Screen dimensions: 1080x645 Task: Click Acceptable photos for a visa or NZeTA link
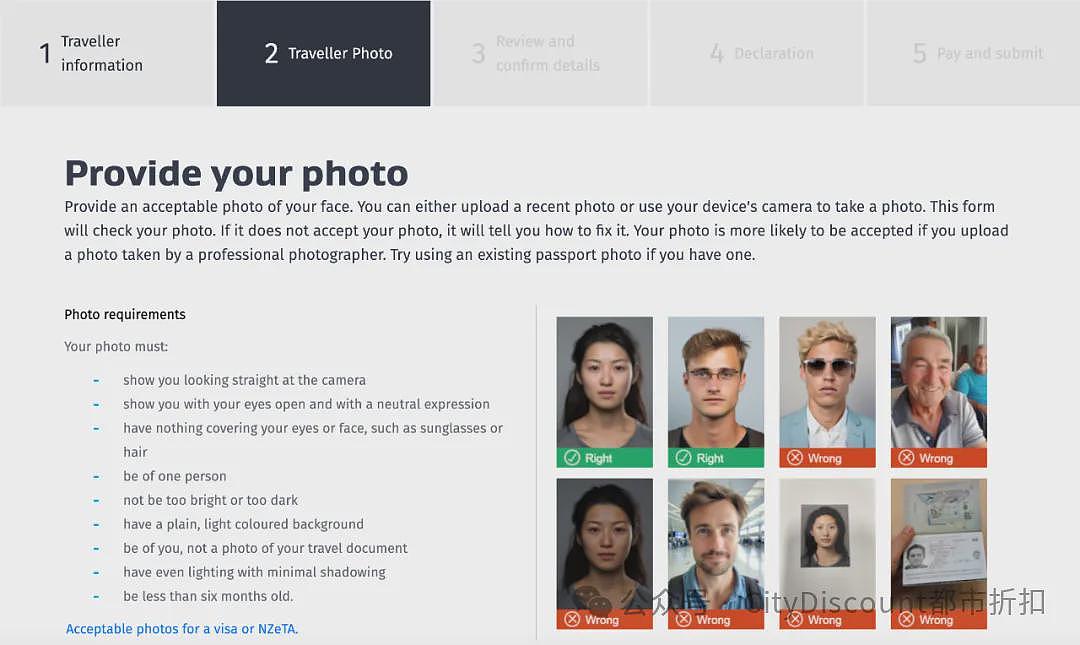click(182, 628)
